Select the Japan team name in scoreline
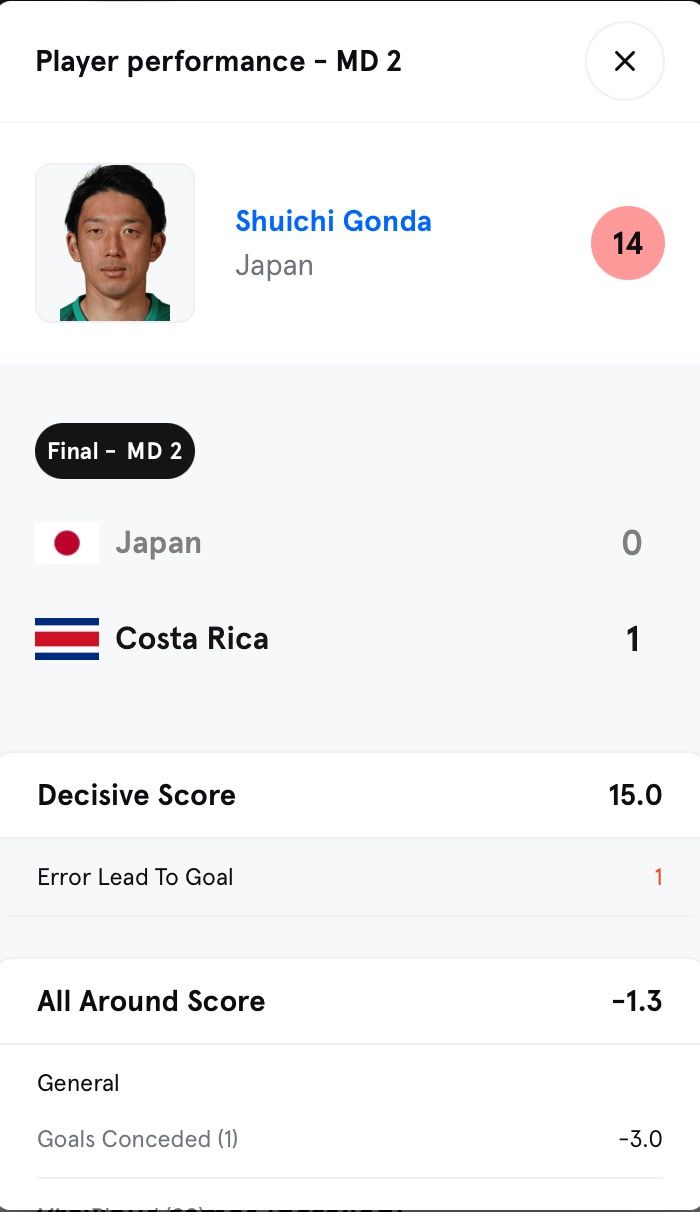This screenshot has height=1212, width=700. click(158, 543)
